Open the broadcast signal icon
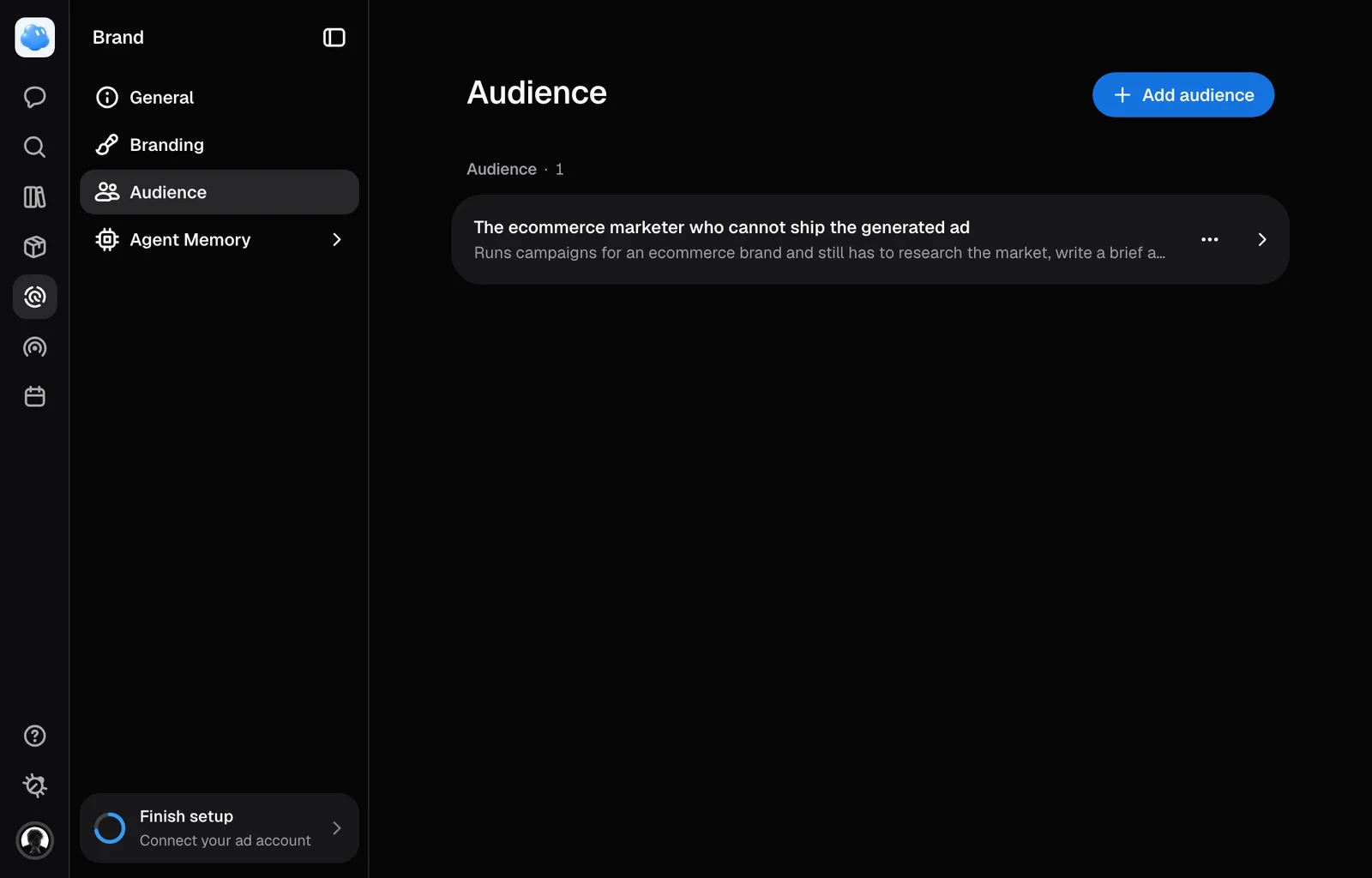Image resolution: width=1372 pixels, height=878 pixels. coord(34,347)
